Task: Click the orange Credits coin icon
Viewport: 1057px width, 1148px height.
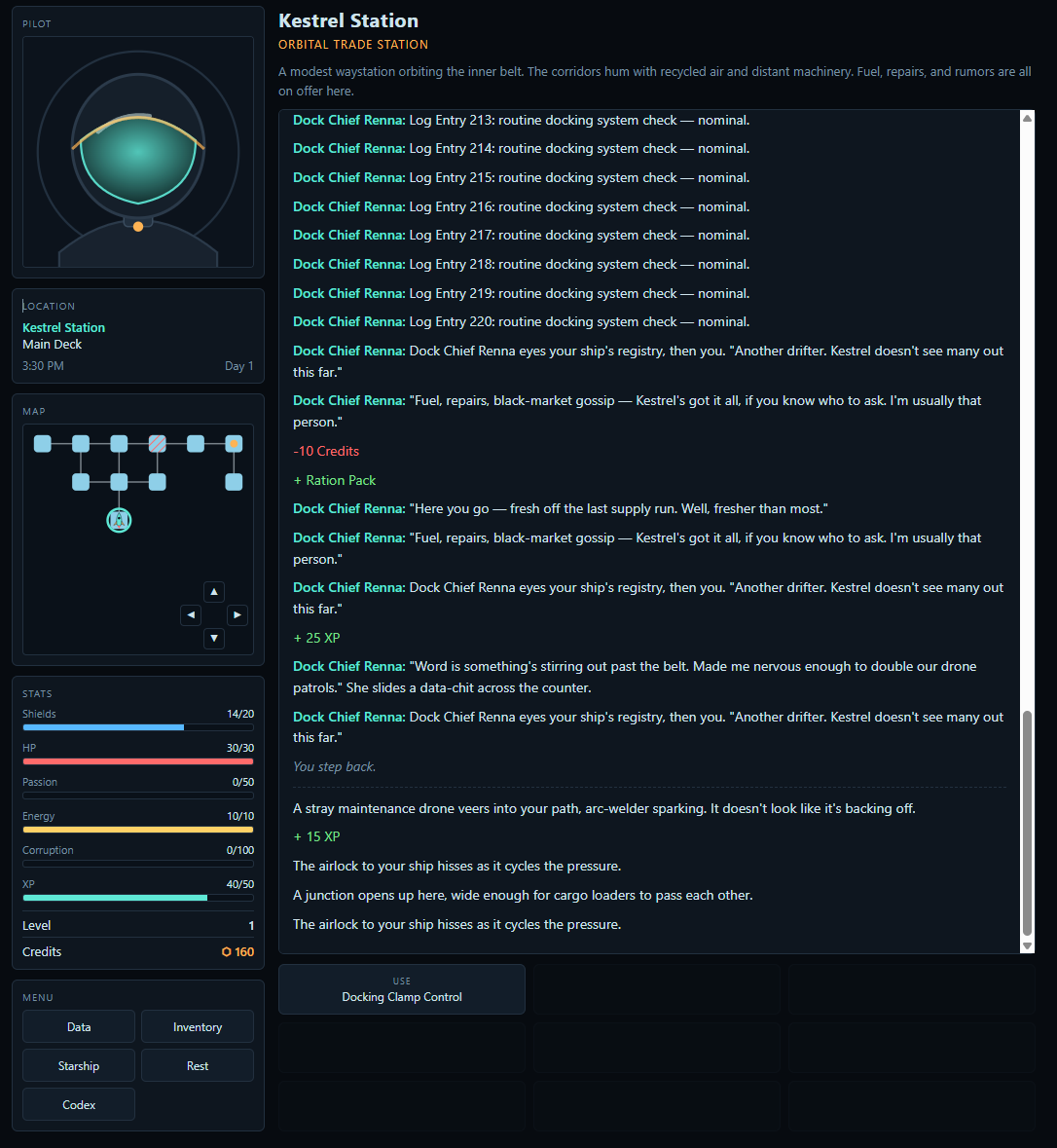Action: 226,951
